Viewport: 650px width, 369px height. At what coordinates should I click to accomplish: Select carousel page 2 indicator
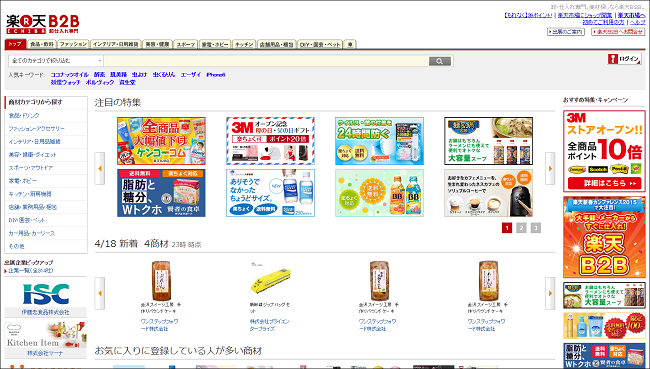[x=521, y=228]
